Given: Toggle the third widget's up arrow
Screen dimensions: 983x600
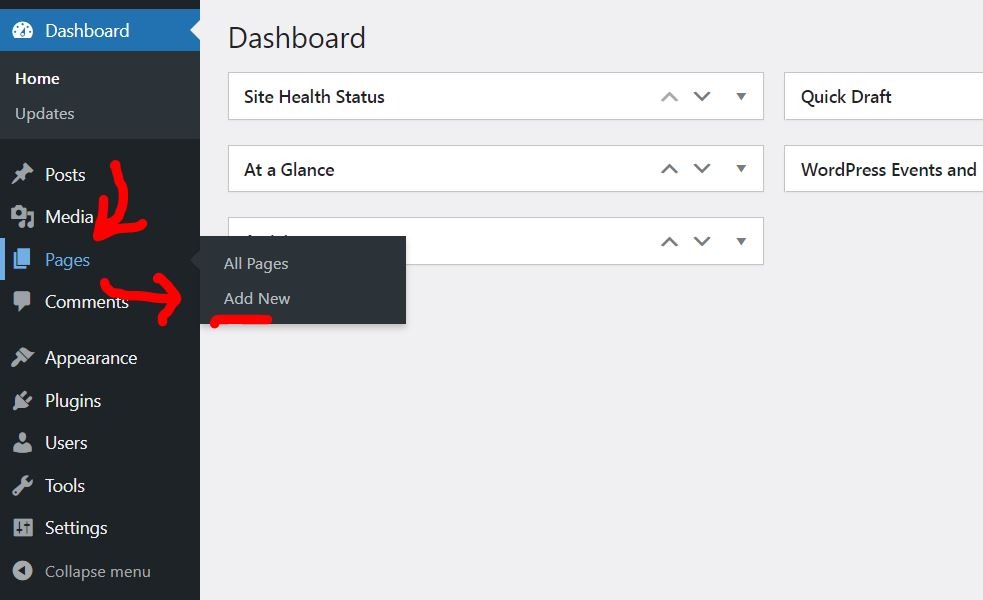Looking at the screenshot, I should [x=668, y=241].
